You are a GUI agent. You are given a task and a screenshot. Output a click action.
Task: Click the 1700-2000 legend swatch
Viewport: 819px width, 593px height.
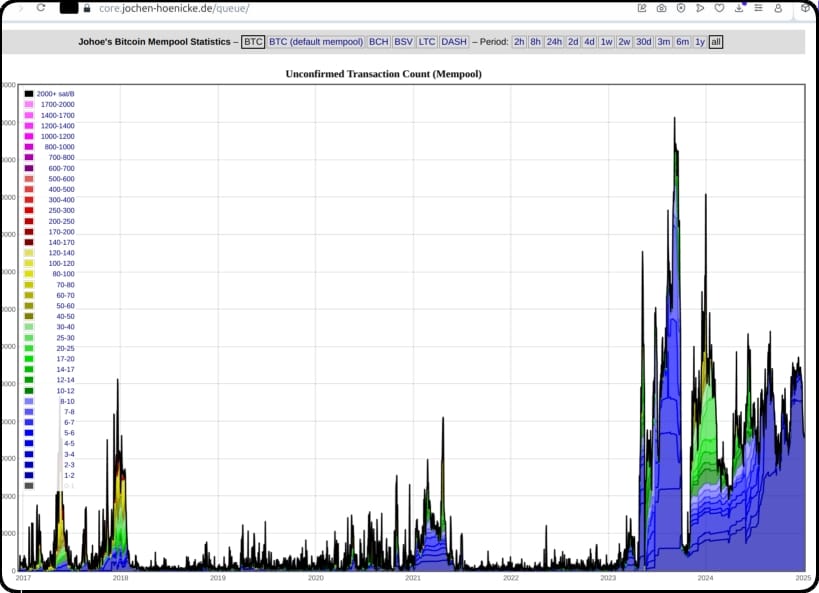point(29,104)
